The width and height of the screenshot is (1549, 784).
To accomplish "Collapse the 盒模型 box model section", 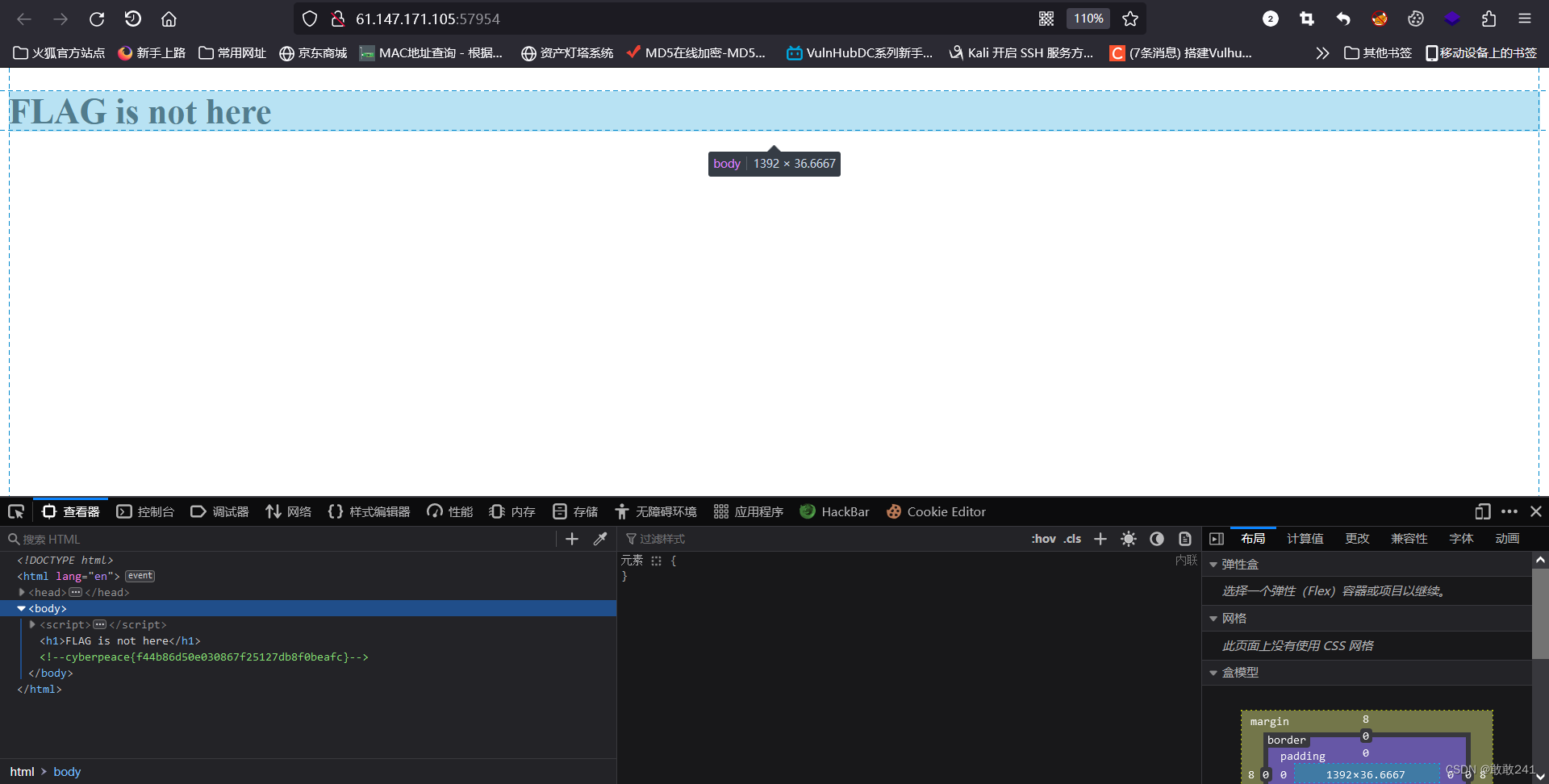I will [1215, 671].
